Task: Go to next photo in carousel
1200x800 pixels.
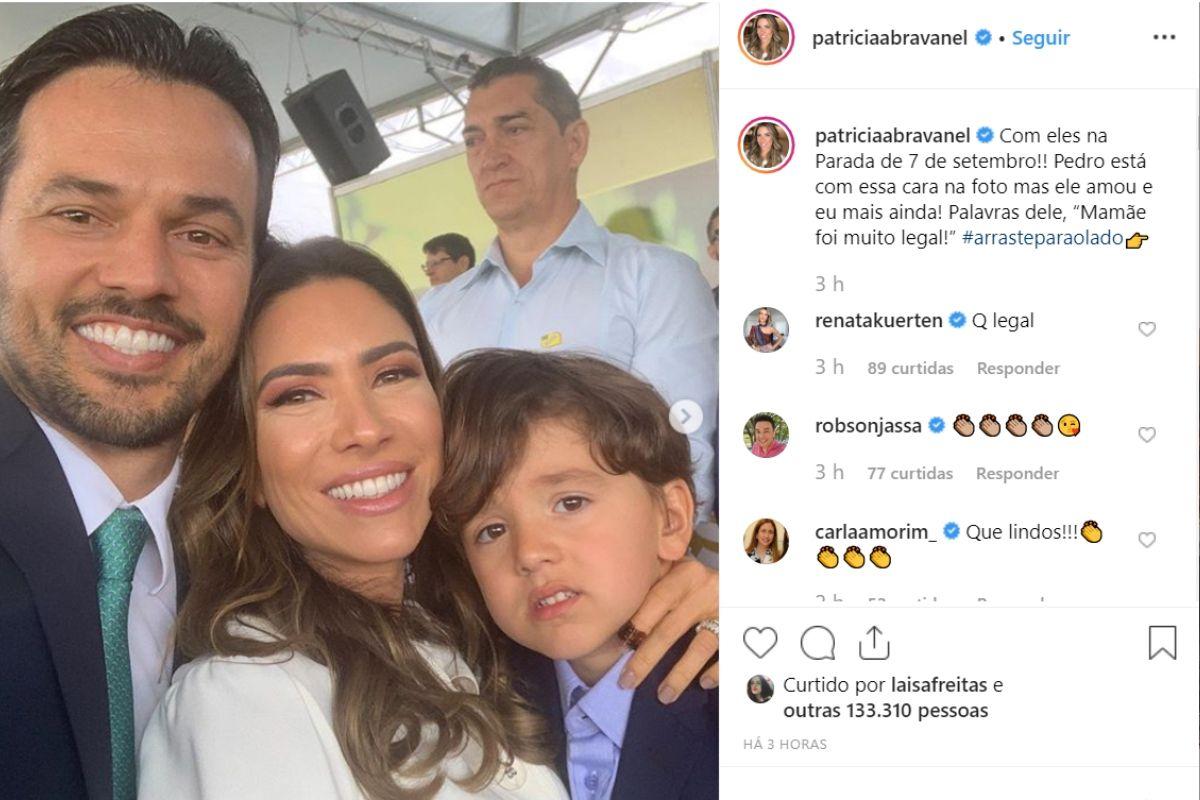Action: (x=685, y=417)
